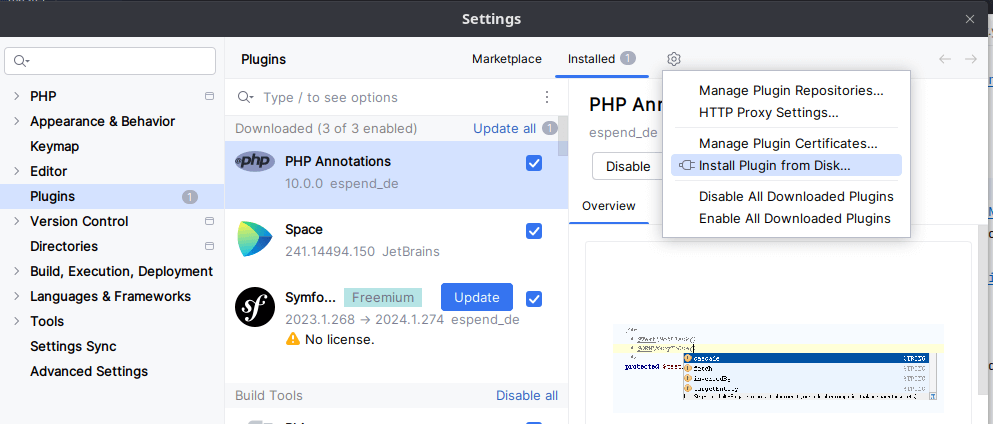Image resolution: width=993 pixels, height=424 pixels.
Task: Click the settings search magnifier icon
Action: click(22, 61)
